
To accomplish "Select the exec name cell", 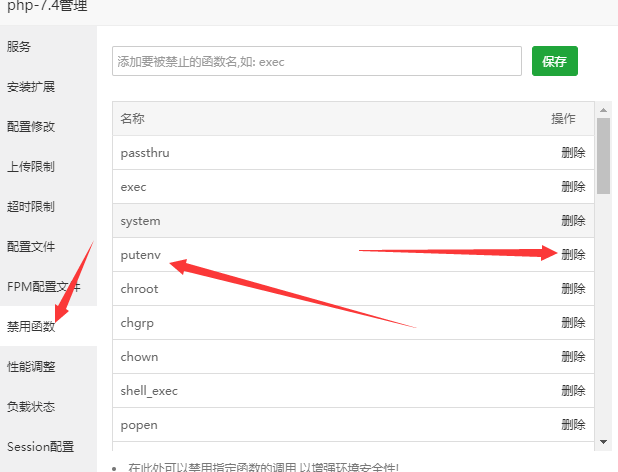I will coord(133,187).
